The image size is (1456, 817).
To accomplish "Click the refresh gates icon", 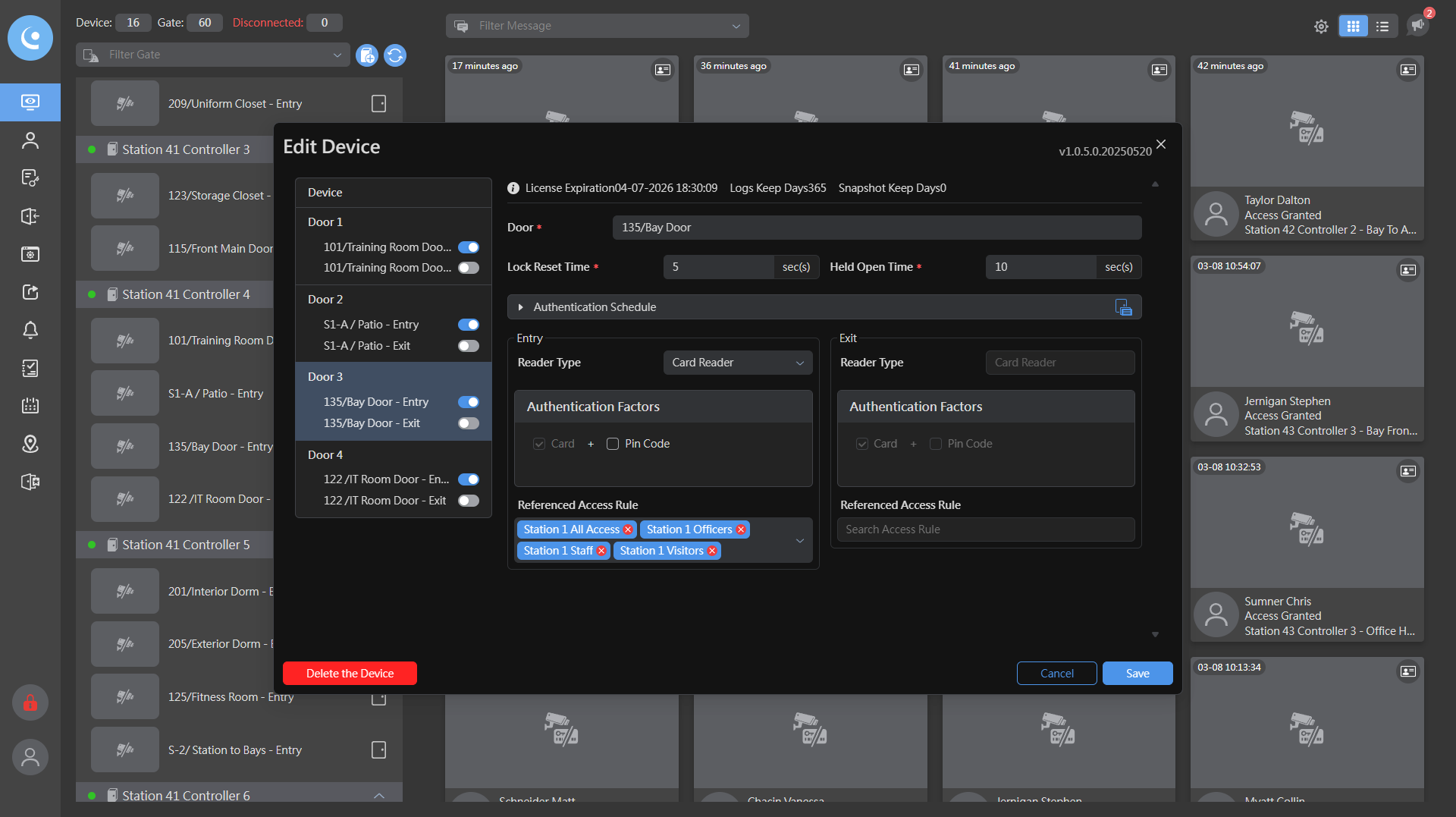I will [x=395, y=55].
